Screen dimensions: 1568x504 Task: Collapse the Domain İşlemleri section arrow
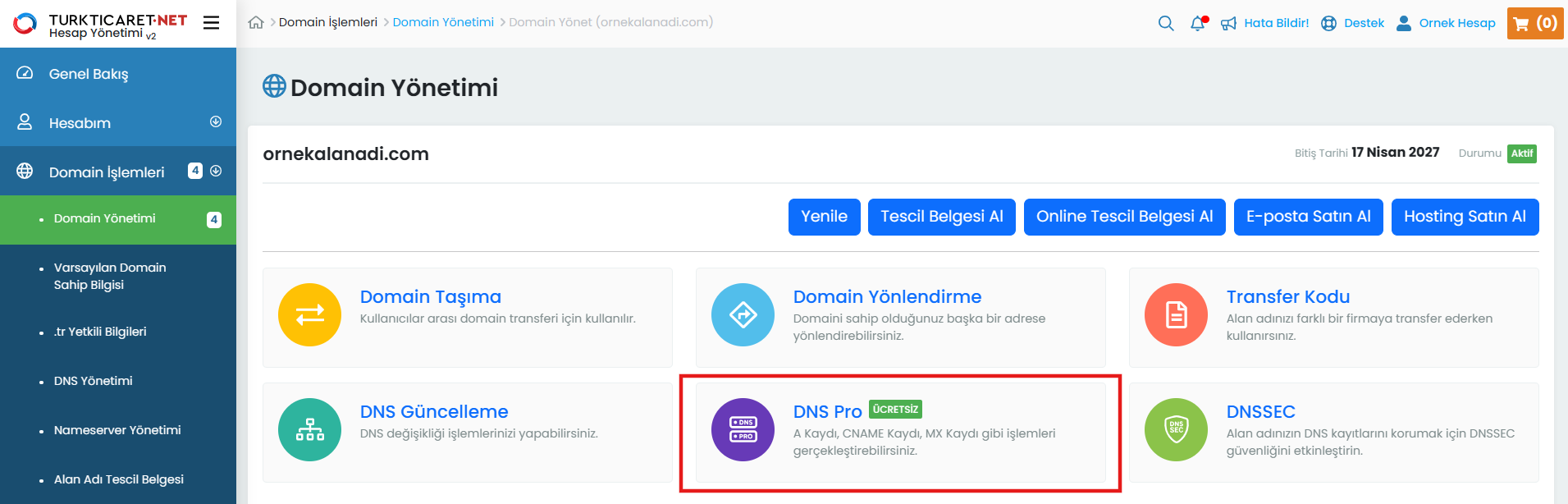click(216, 171)
